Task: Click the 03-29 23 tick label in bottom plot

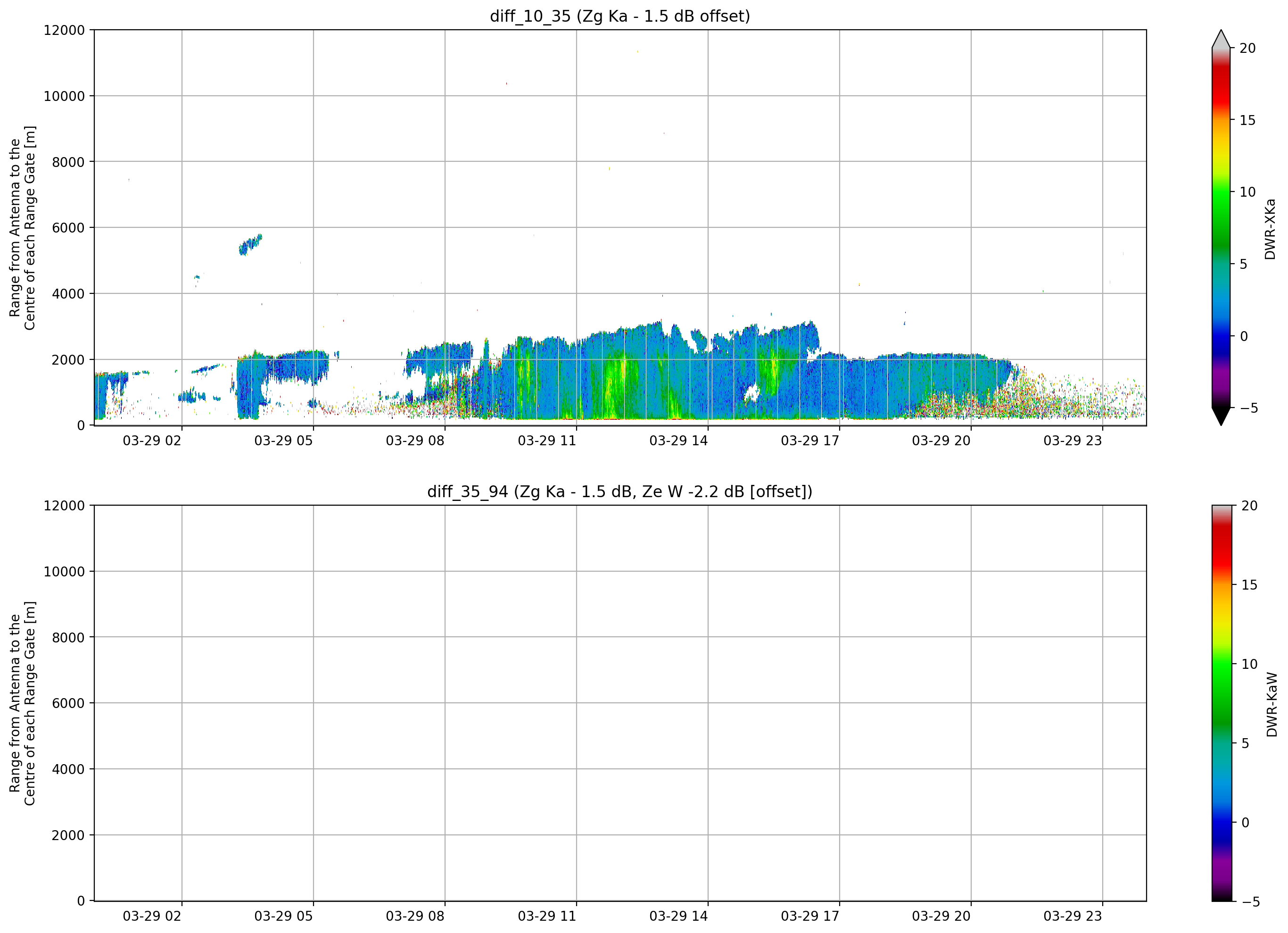Action: [x=1072, y=916]
